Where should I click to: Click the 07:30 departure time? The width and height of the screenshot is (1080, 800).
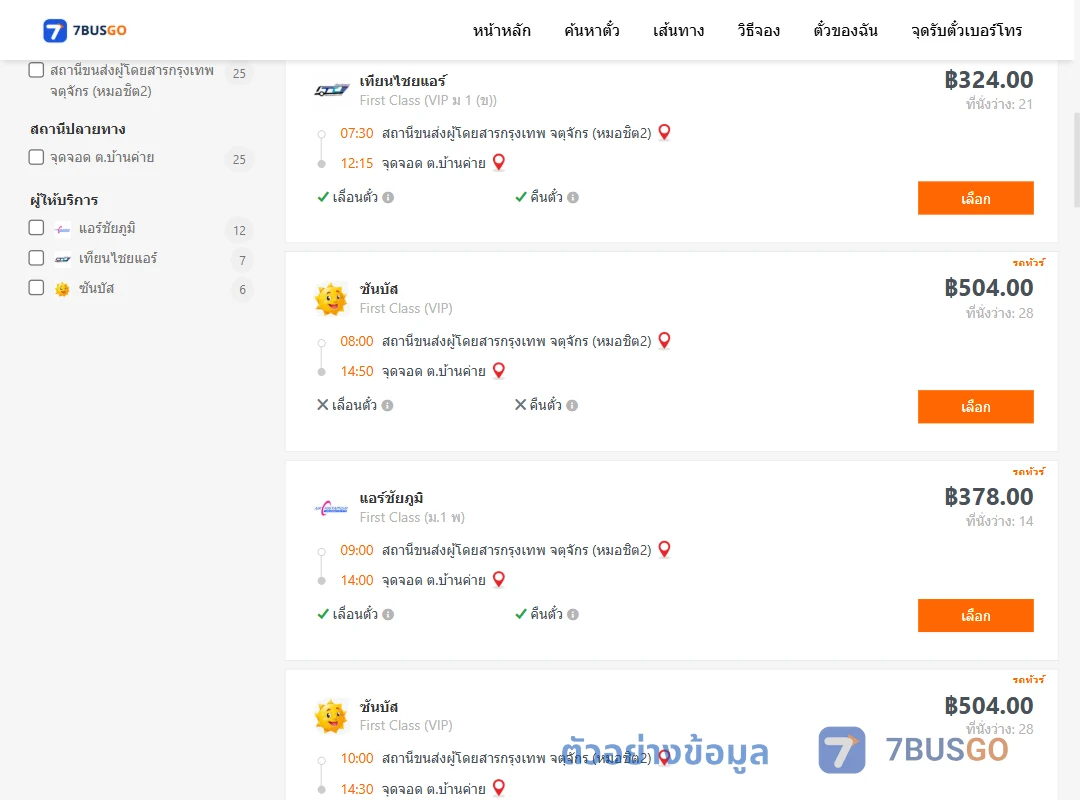(x=357, y=133)
